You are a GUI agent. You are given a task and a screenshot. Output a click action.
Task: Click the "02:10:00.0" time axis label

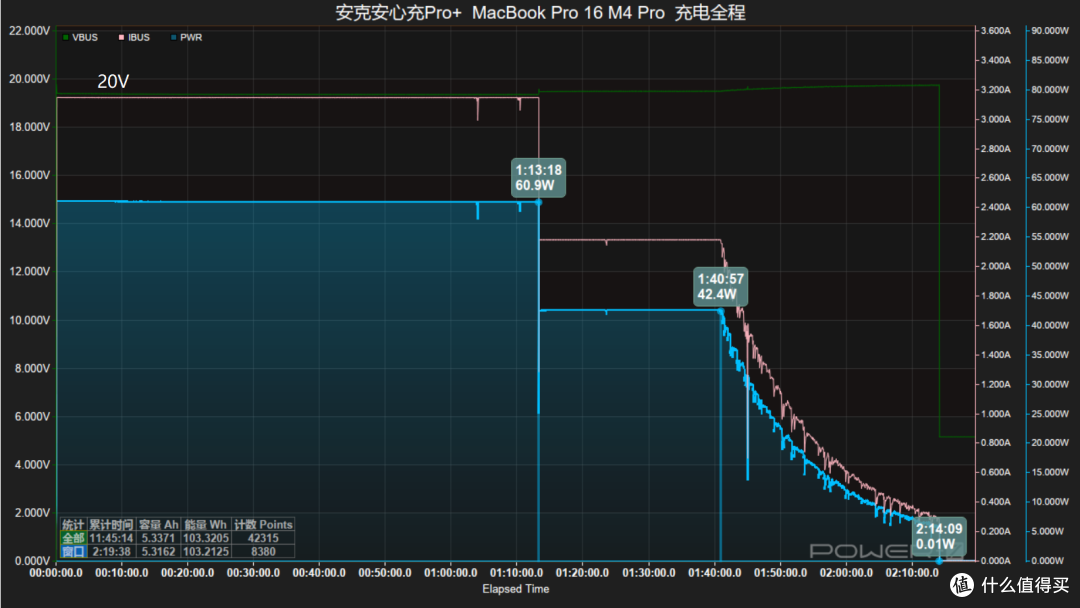(x=912, y=573)
